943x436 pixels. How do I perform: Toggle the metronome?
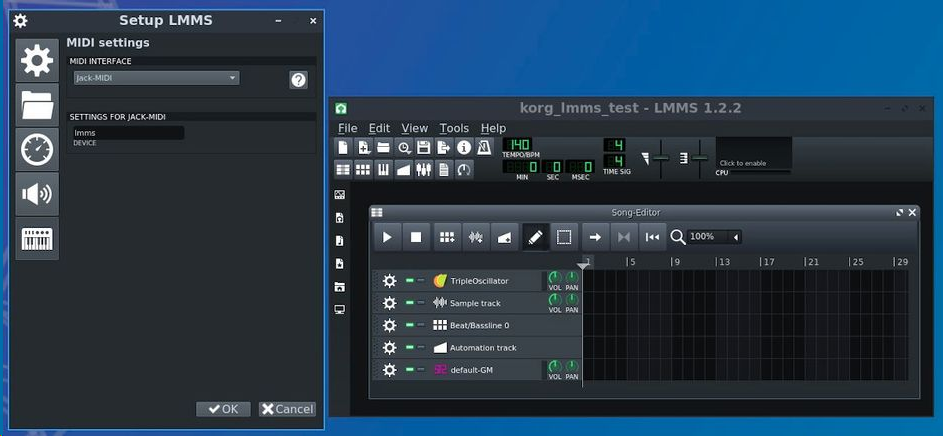coord(484,147)
